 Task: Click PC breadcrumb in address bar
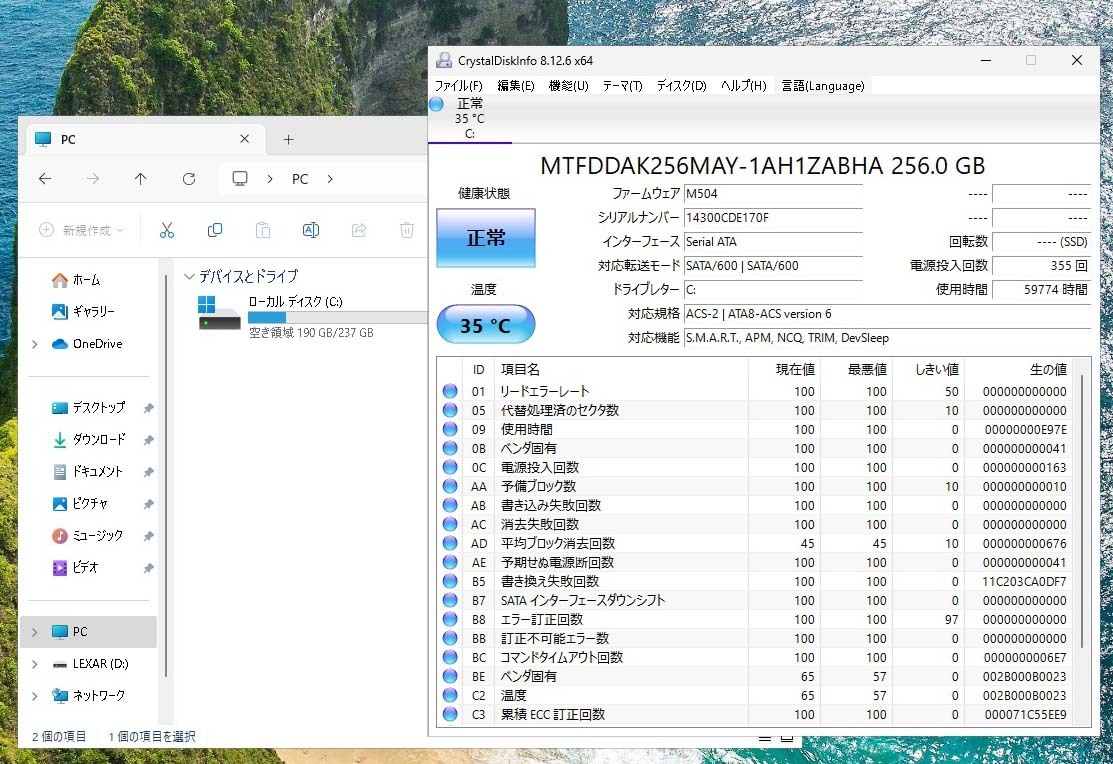[x=300, y=179]
